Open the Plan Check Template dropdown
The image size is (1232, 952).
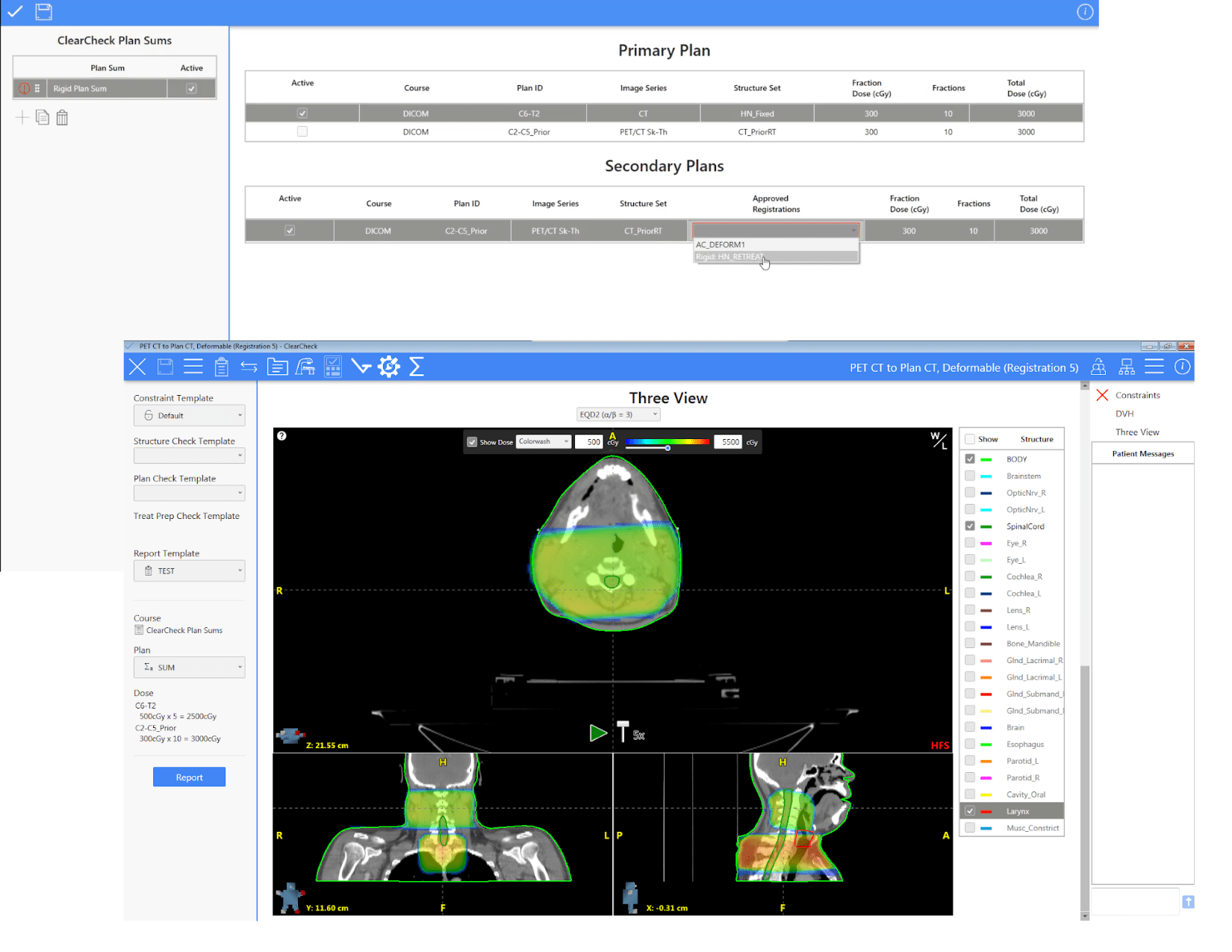(x=189, y=493)
